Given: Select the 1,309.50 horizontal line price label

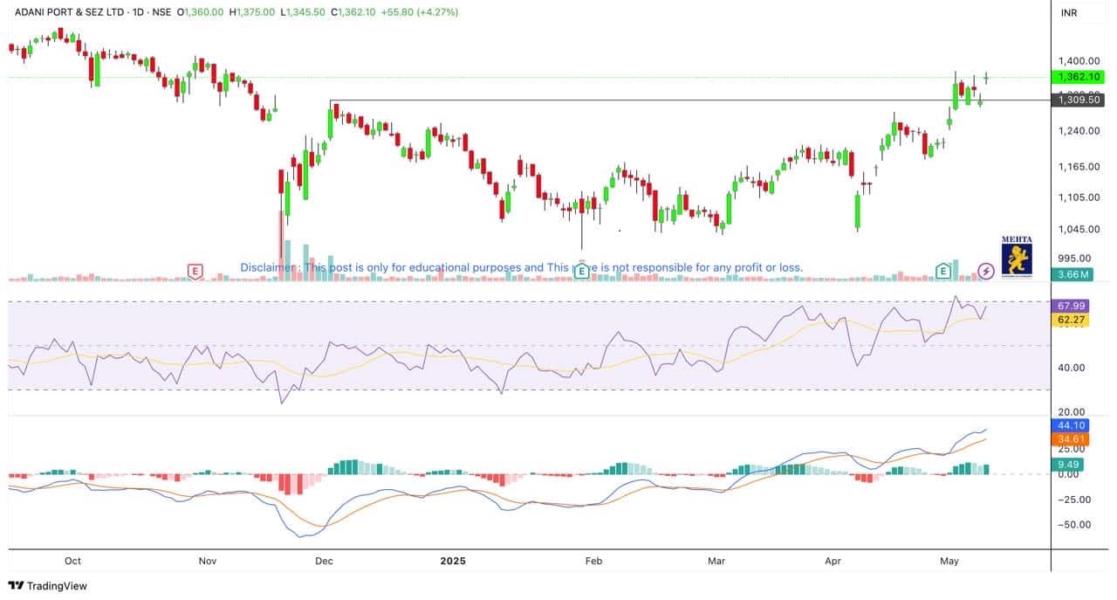Looking at the screenshot, I should [1078, 100].
